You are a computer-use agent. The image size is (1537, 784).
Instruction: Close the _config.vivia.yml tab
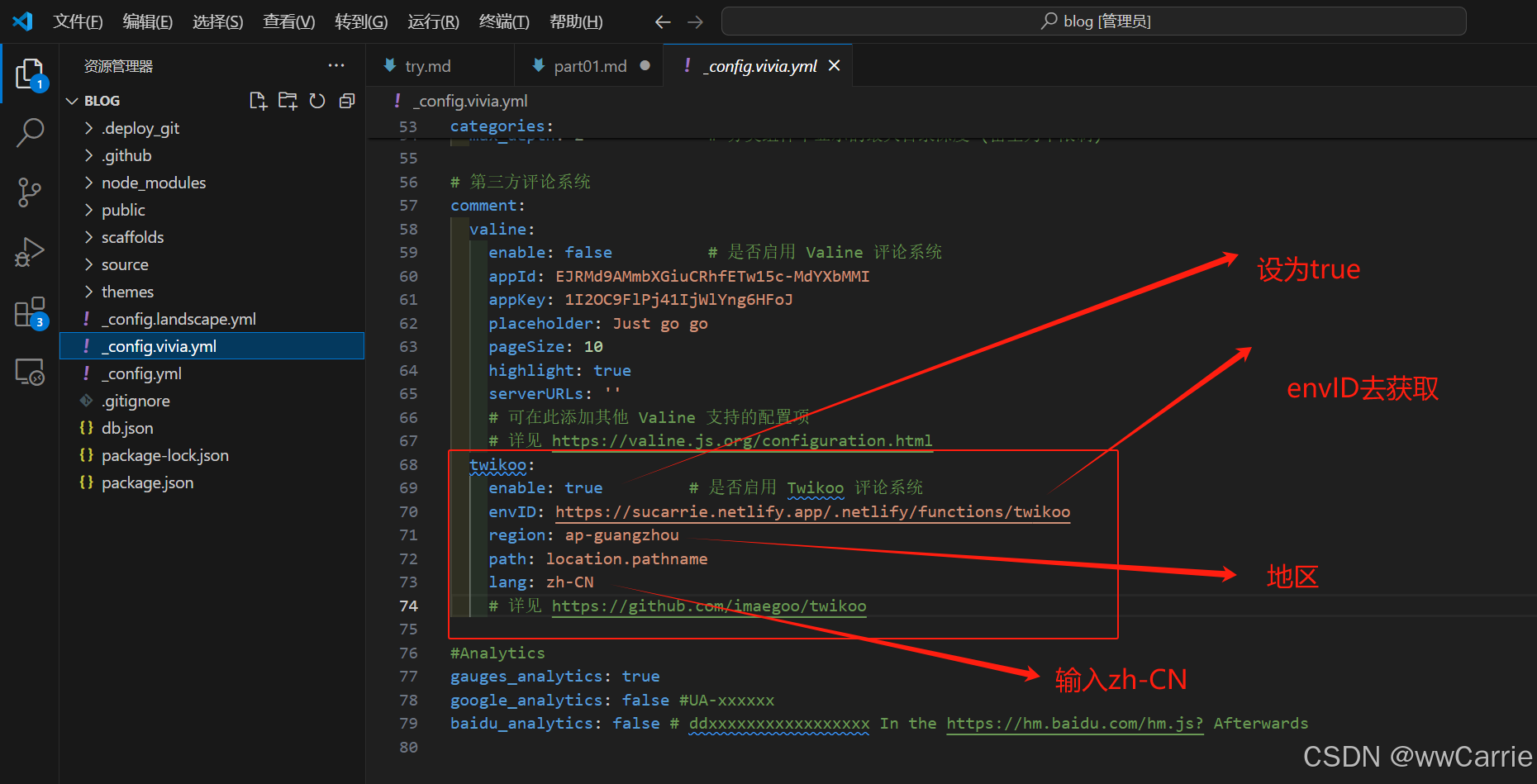click(x=835, y=65)
